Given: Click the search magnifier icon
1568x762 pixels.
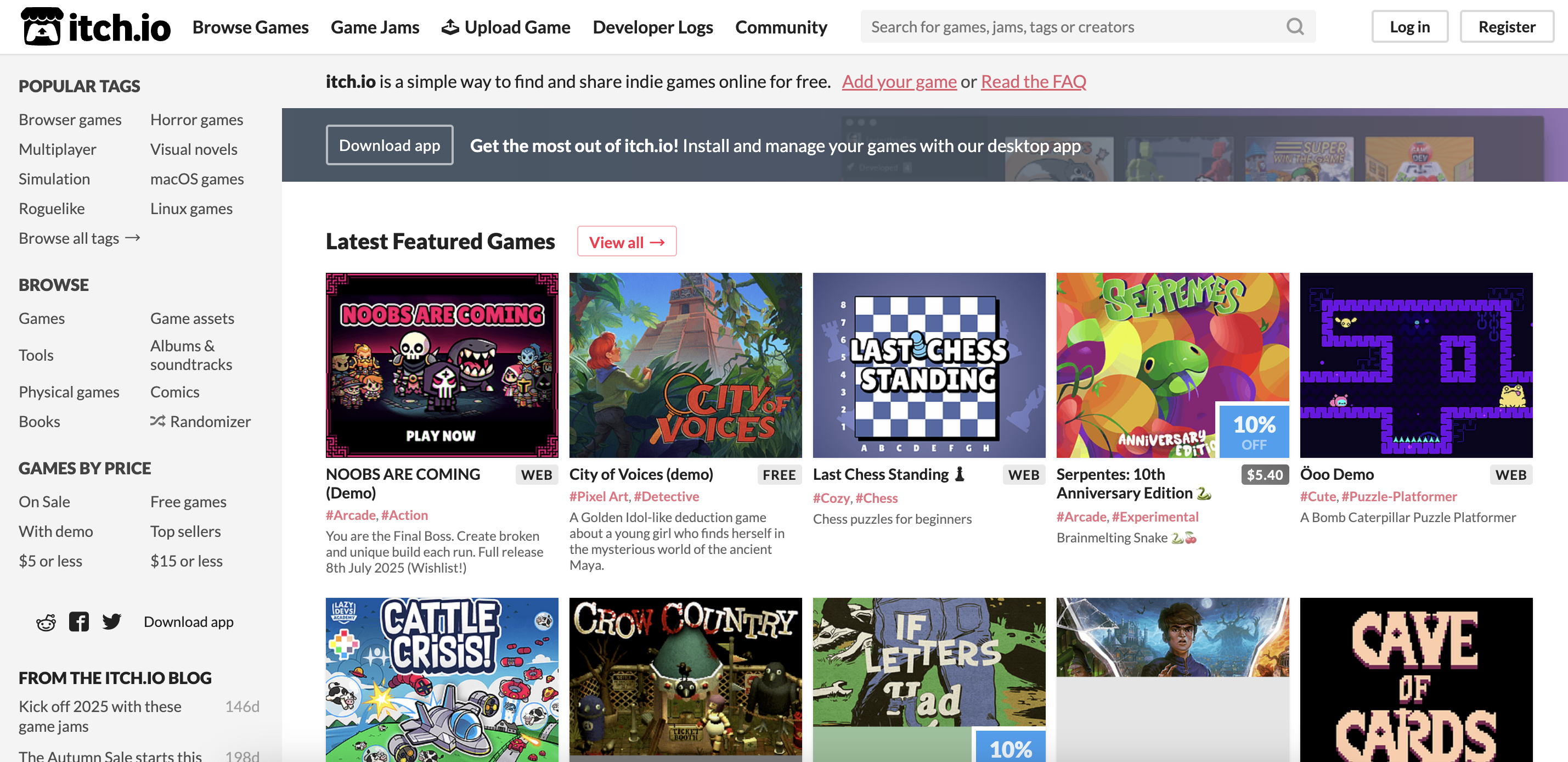Looking at the screenshot, I should click(1295, 27).
